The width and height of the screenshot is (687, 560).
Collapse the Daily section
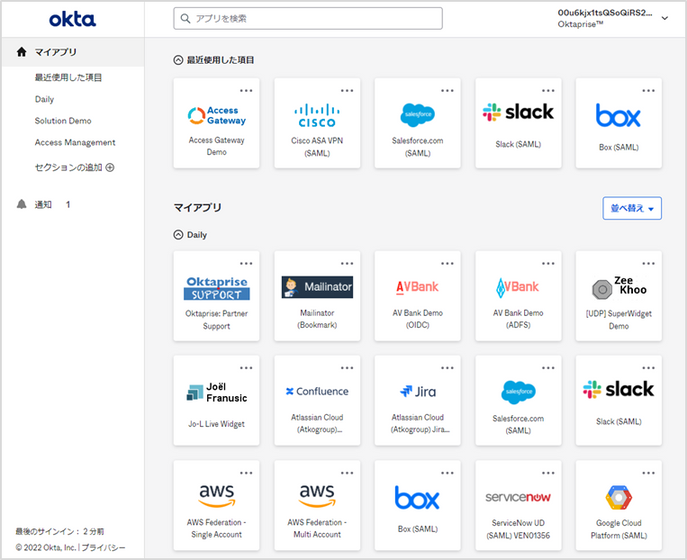click(178, 235)
